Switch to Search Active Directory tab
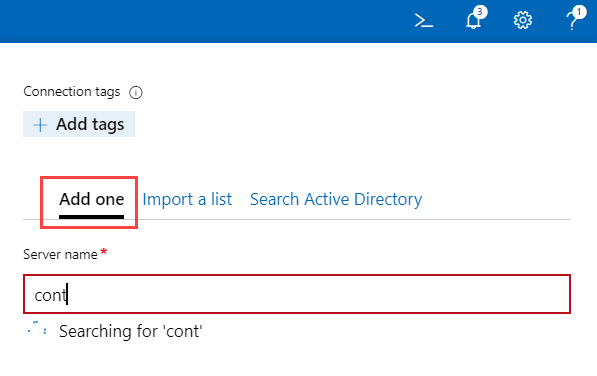The image size is (597, 376). click(336, 199)
